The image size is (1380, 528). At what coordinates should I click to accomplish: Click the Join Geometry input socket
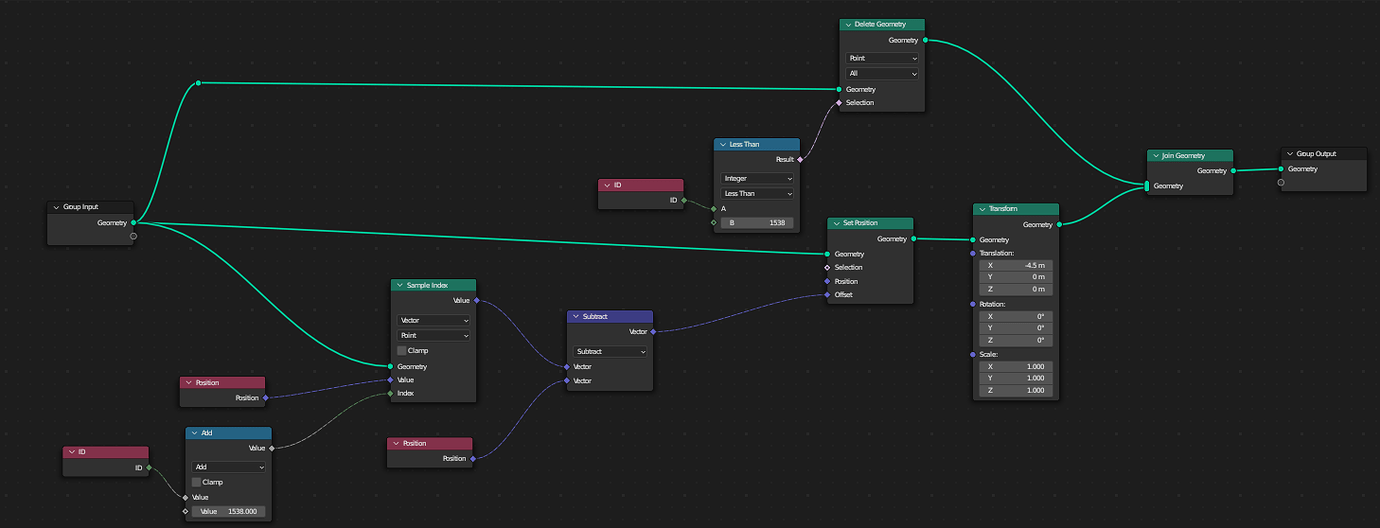click(x=1147, y=186)
